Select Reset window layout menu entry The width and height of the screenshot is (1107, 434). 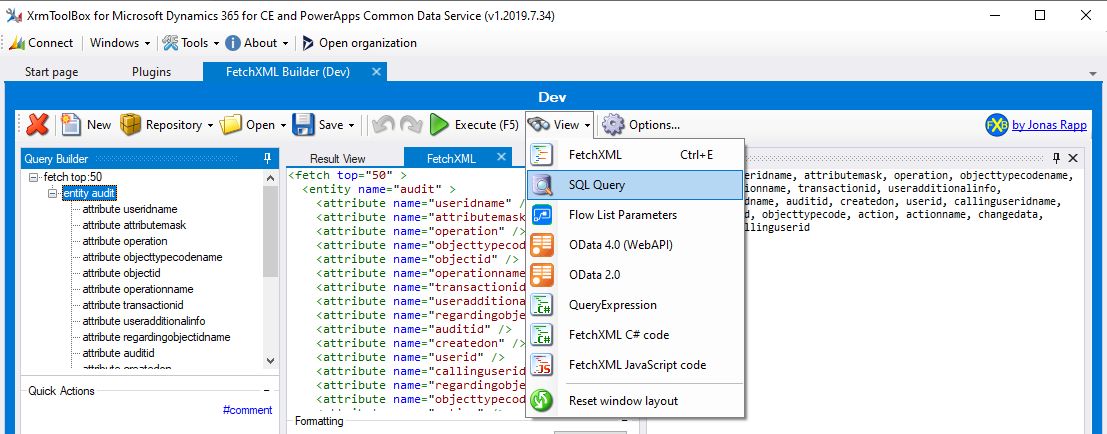pos(635,400)
